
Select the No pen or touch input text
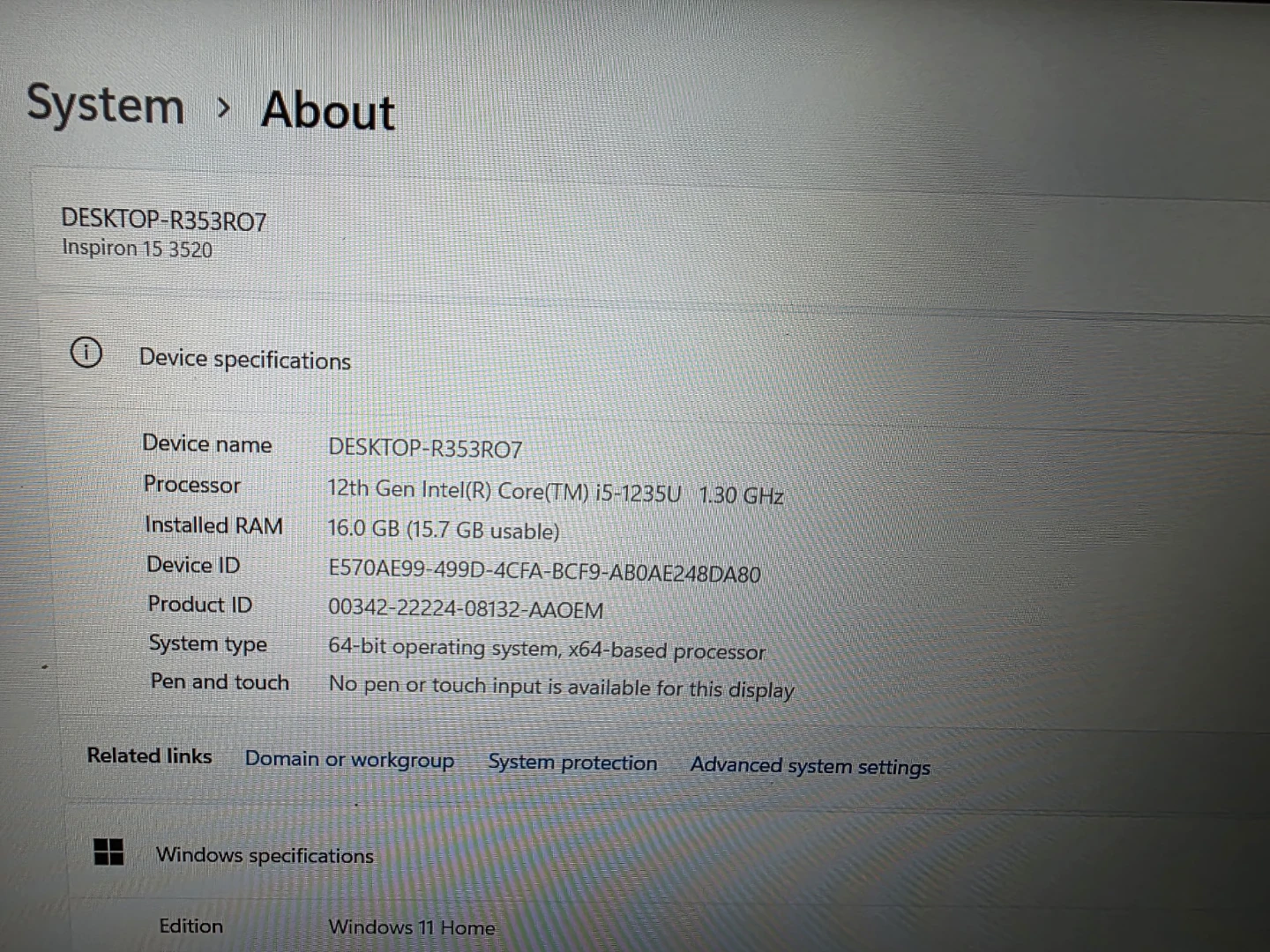562,687
